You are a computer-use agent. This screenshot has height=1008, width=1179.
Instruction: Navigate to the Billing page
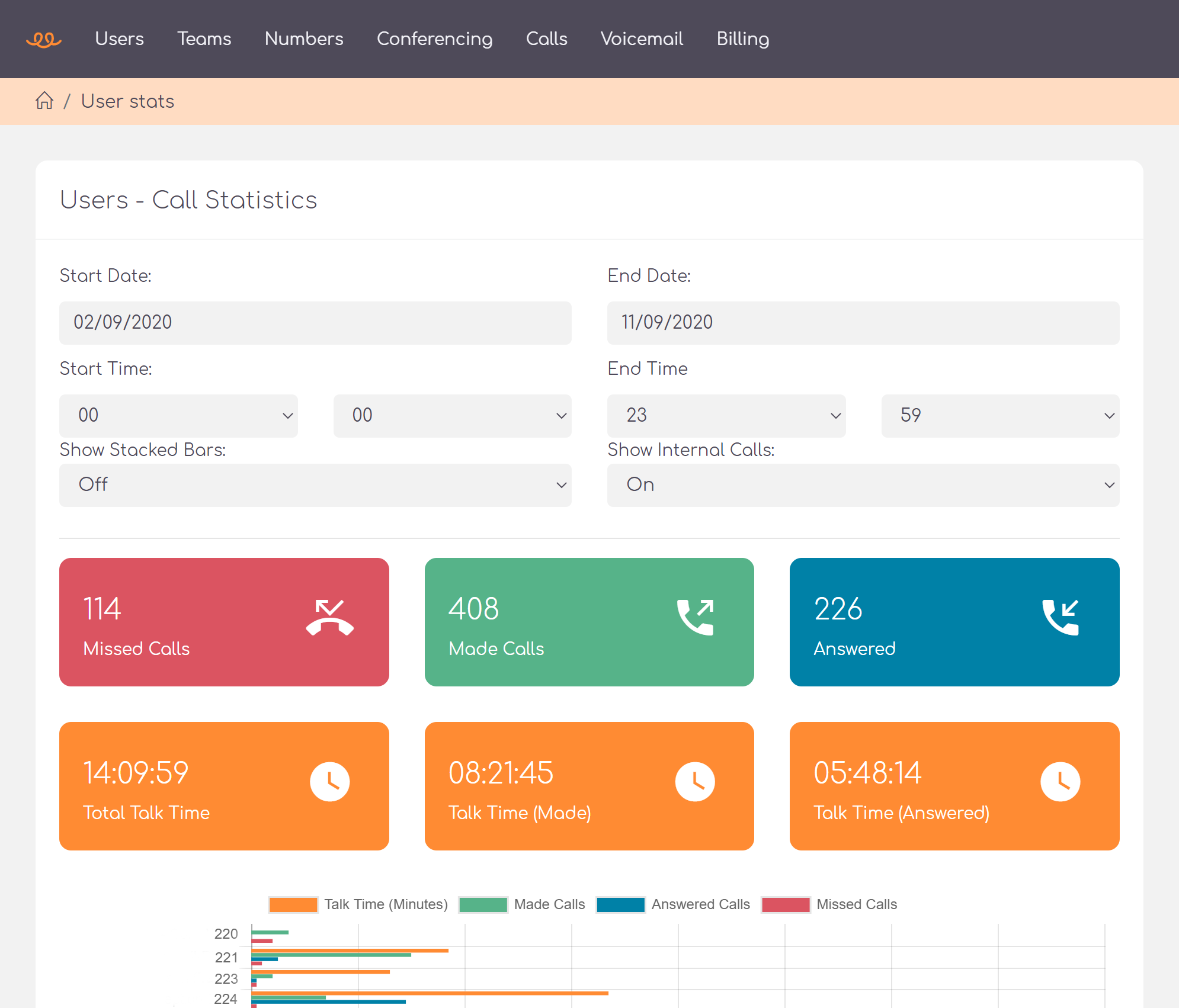743,39
